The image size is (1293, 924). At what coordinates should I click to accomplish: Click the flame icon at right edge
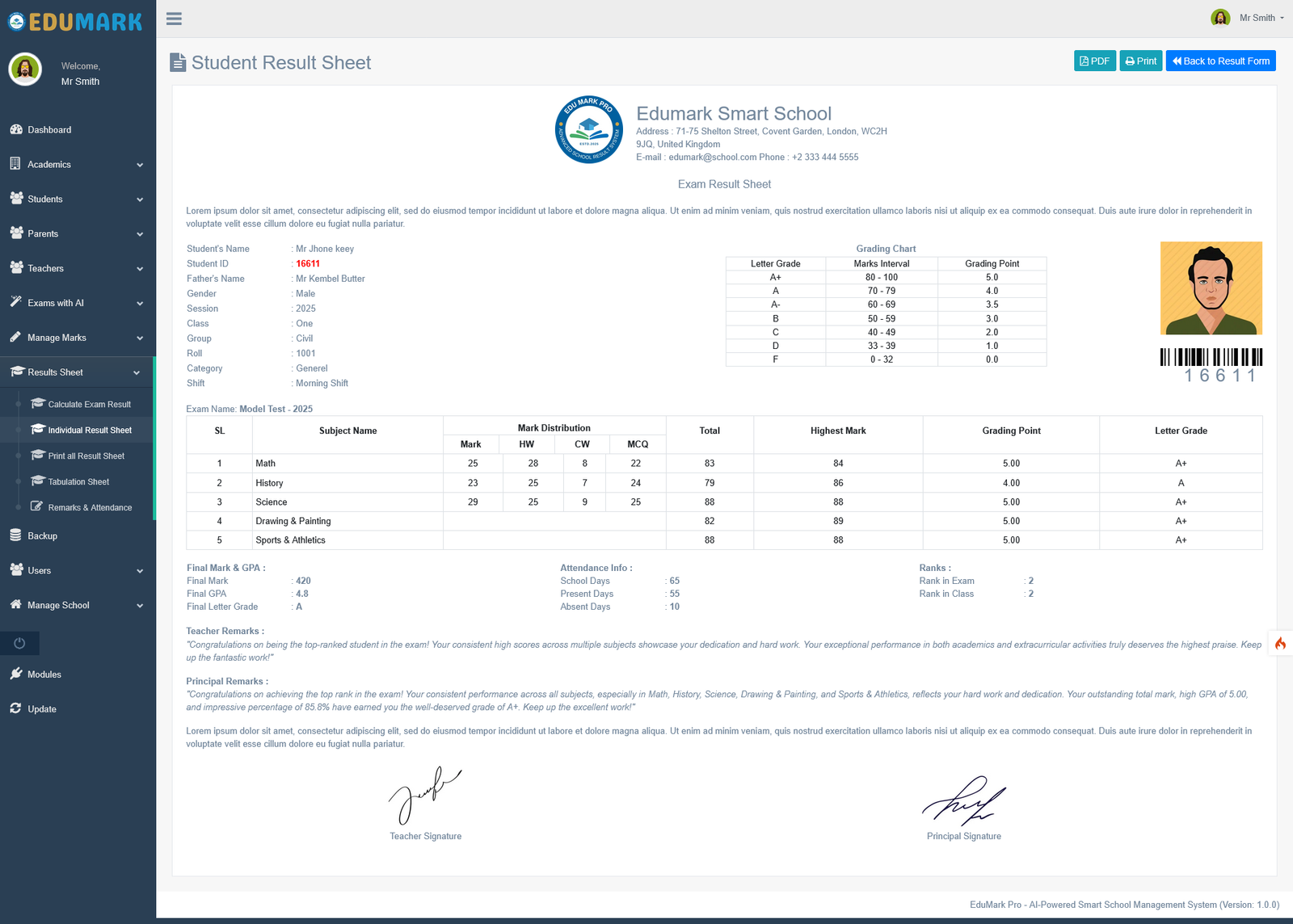tap(1280, 643)
